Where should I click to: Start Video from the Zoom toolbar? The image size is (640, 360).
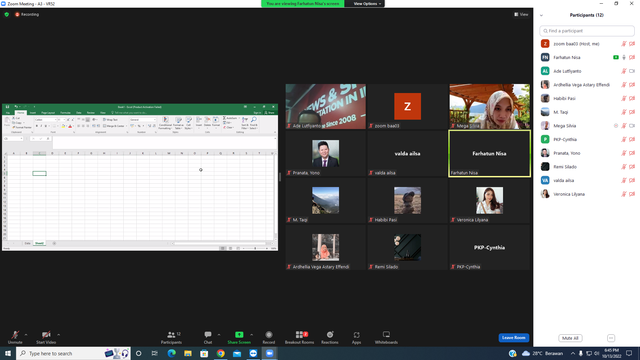coord(46,337)
